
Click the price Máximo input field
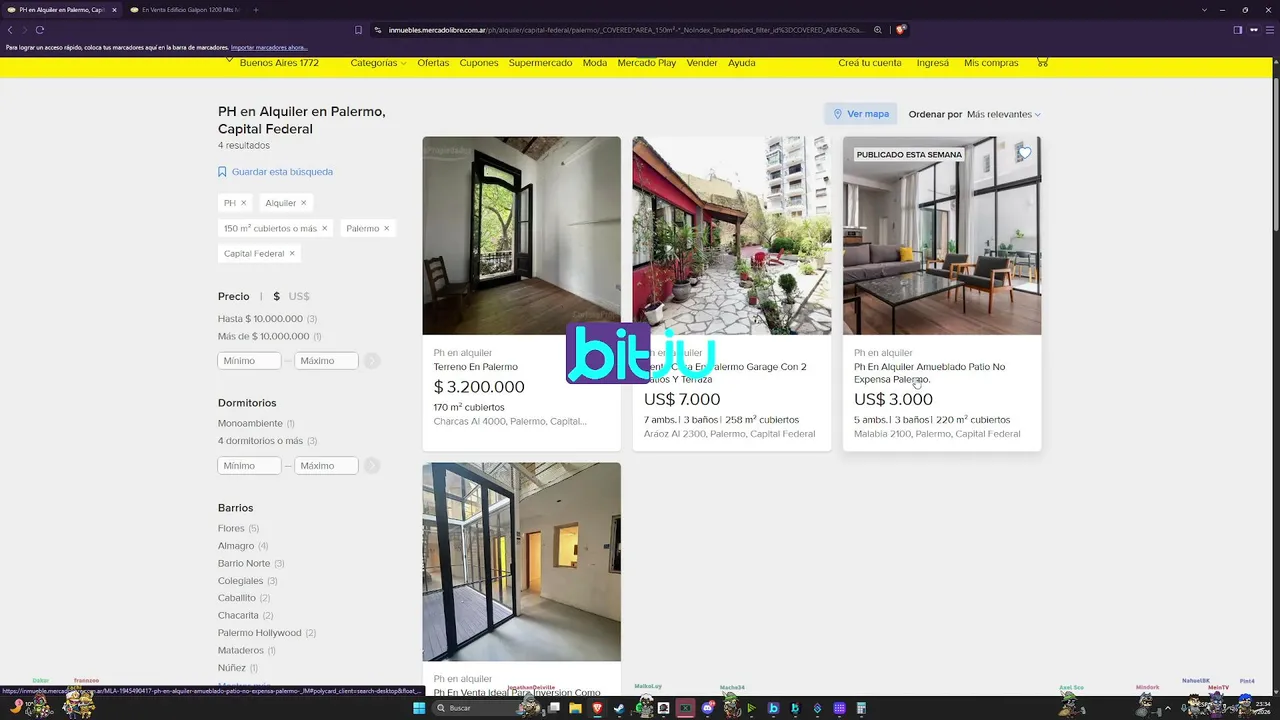click(326, 361)
